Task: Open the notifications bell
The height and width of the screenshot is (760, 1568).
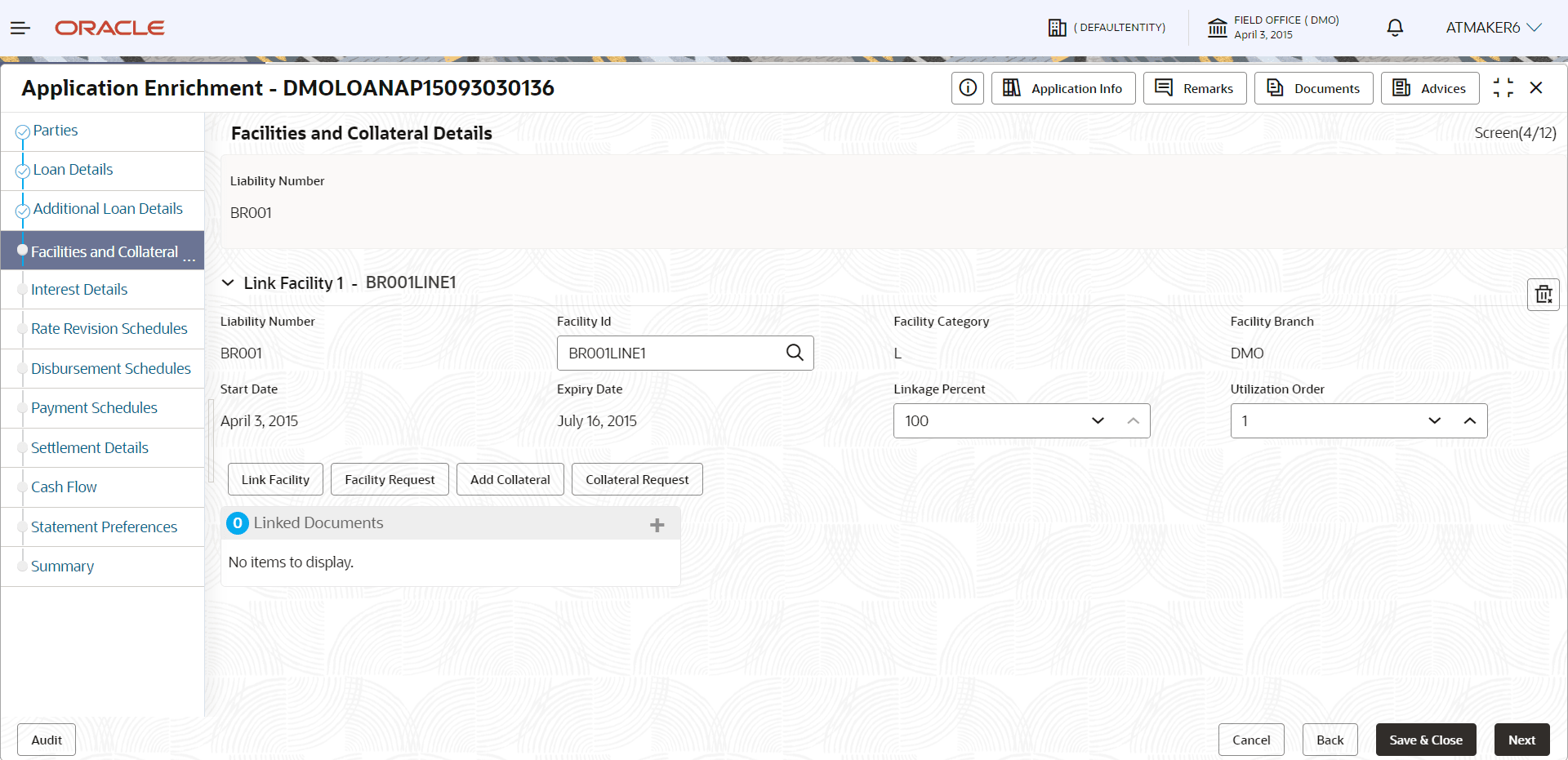Action: (x=1395, y=28)
